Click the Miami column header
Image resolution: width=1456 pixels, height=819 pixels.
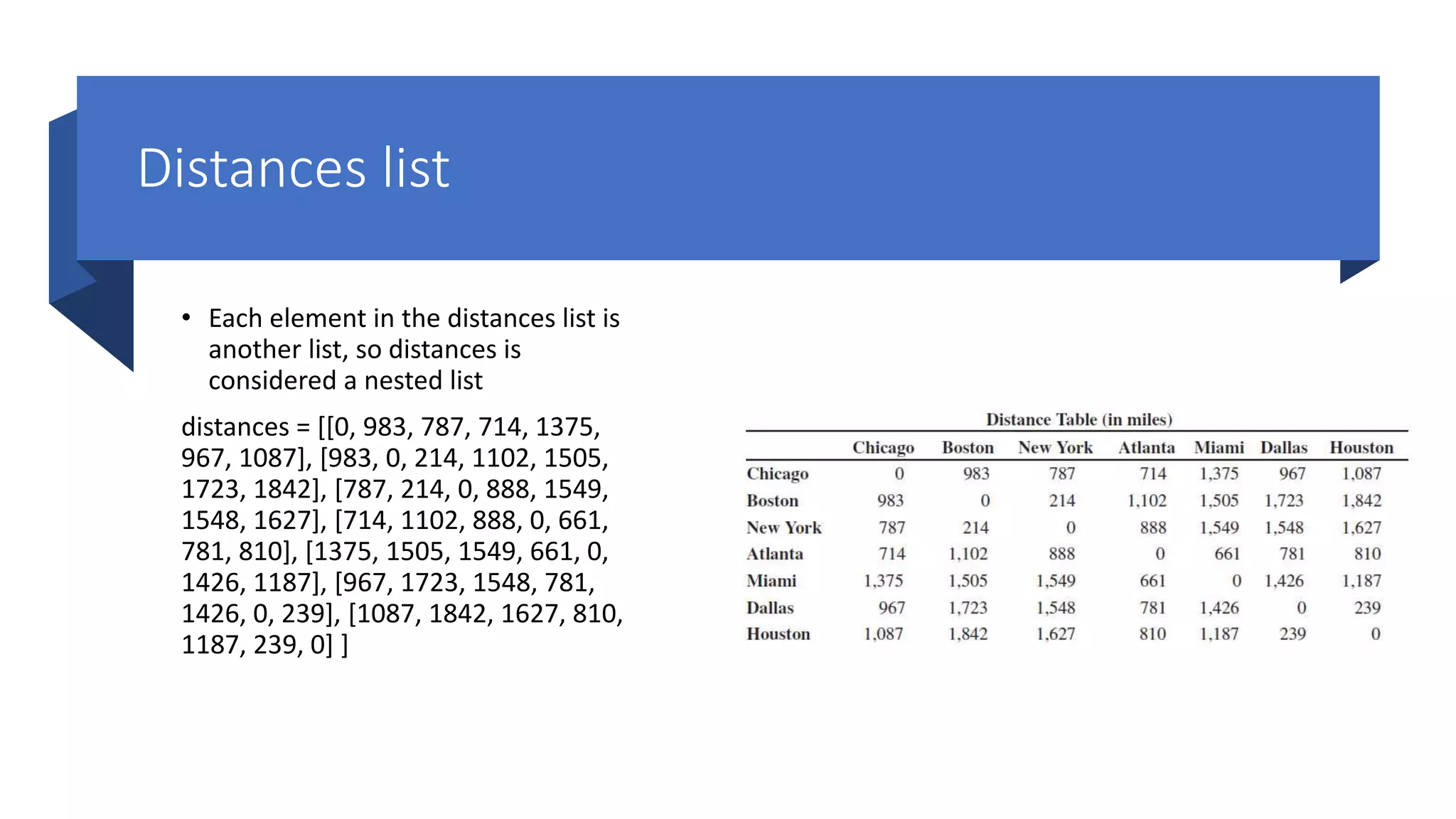tap(1218, 447)
